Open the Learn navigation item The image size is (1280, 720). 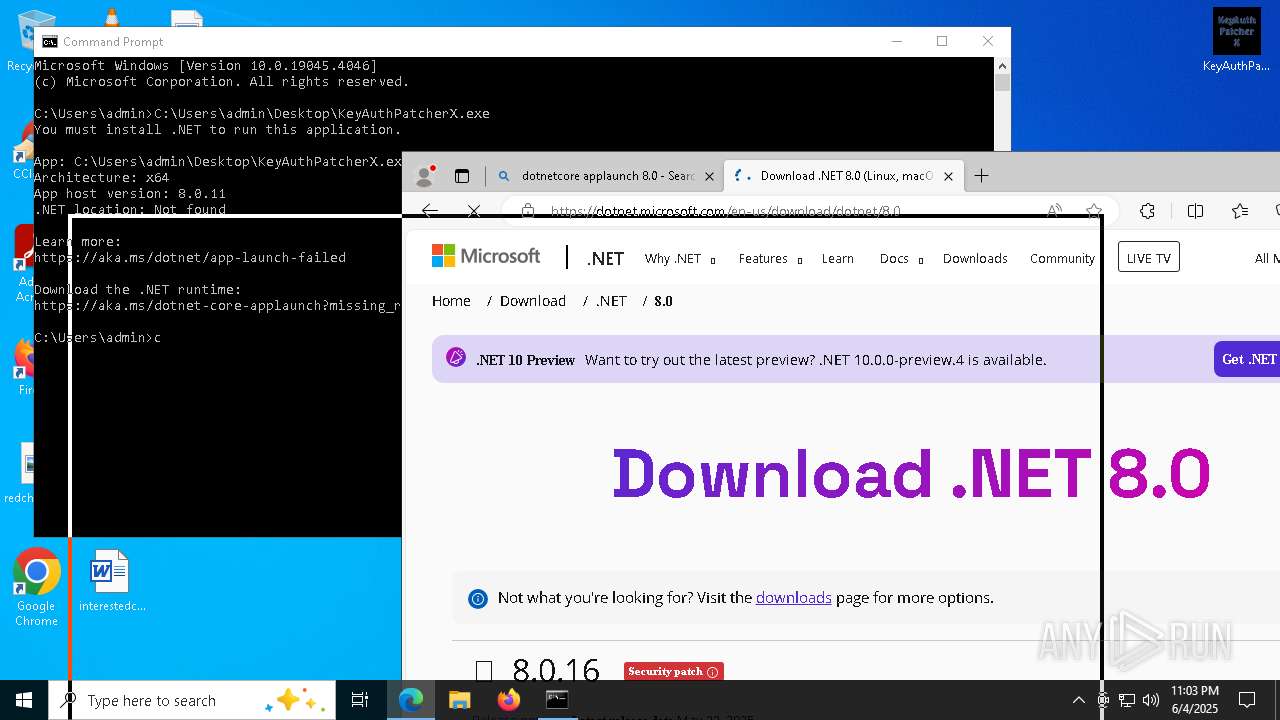click(x=838, y=258)
